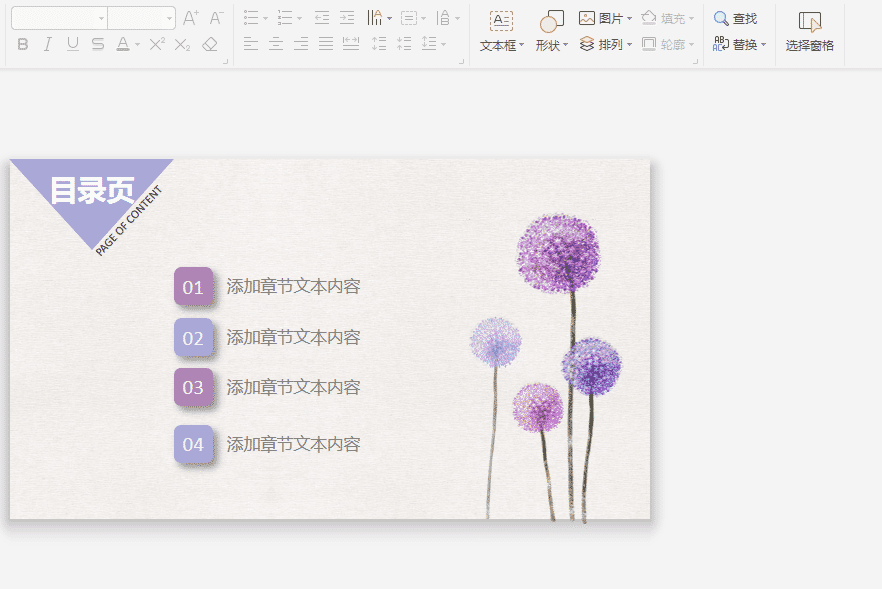Screen dimensions: 882x589
Task: Toggle subscript X₂ formatting
Action: tap(182, 44)
